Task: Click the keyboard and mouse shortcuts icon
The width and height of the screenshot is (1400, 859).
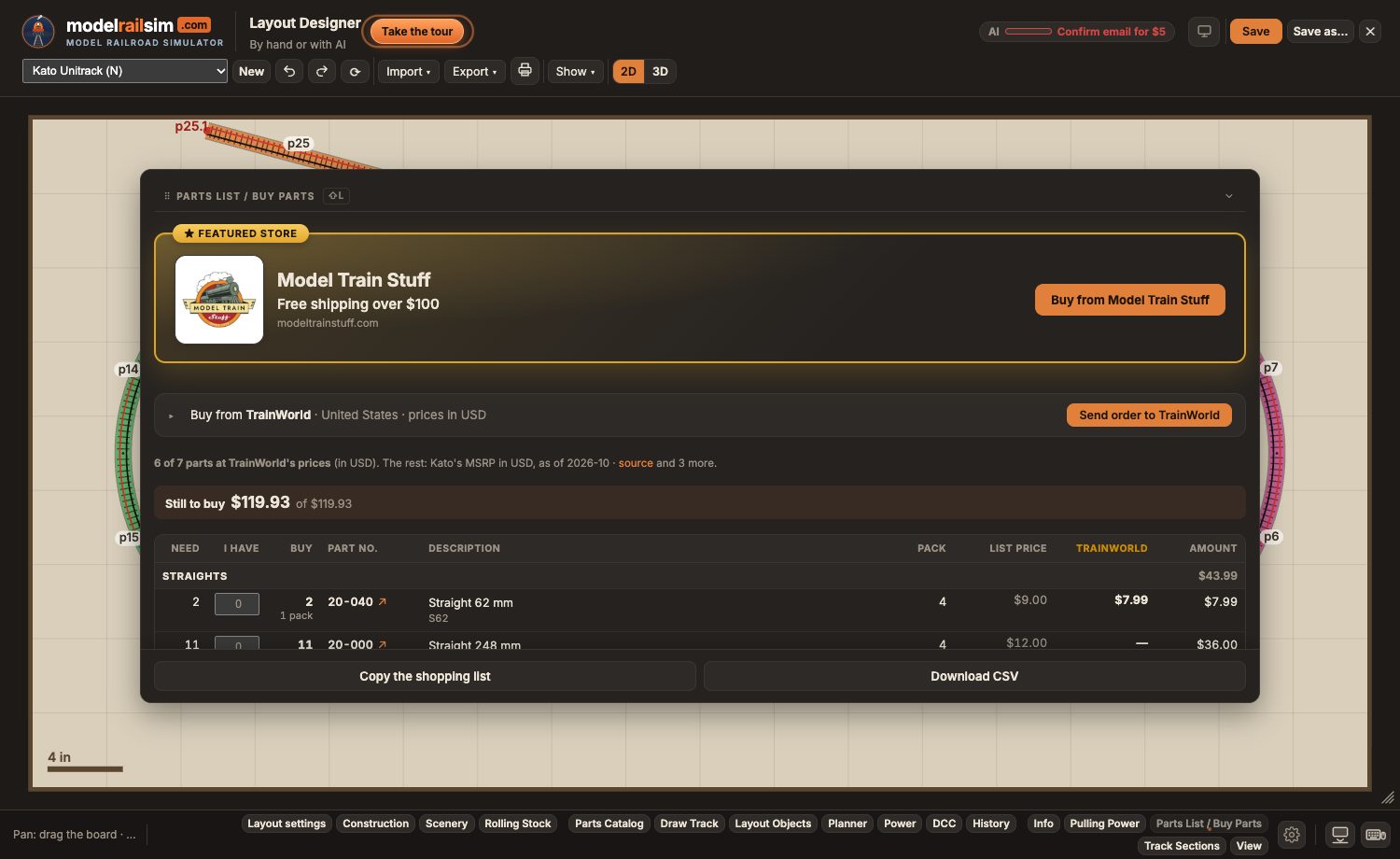Action: point(1376,835)
